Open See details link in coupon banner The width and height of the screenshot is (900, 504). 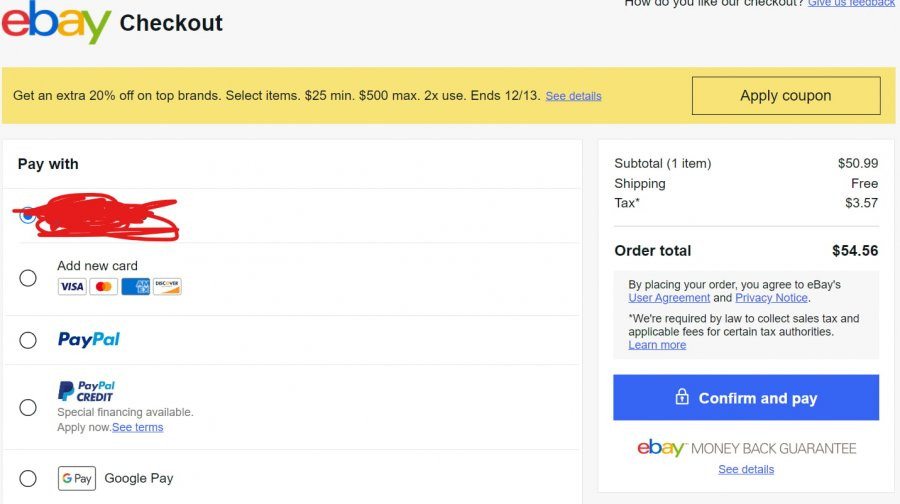click(573, 96)
